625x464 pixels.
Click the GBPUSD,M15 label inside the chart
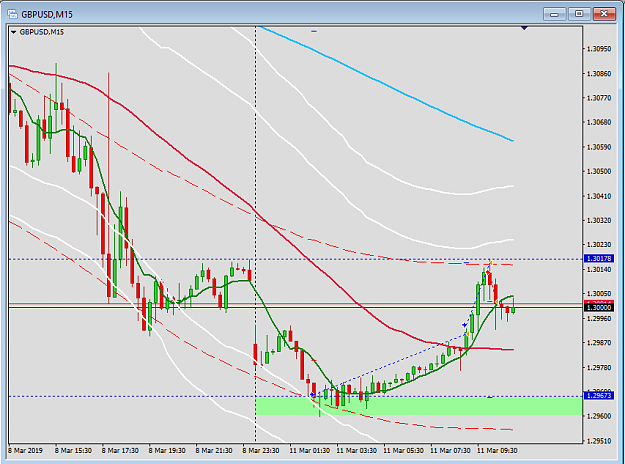coord(41,32)
